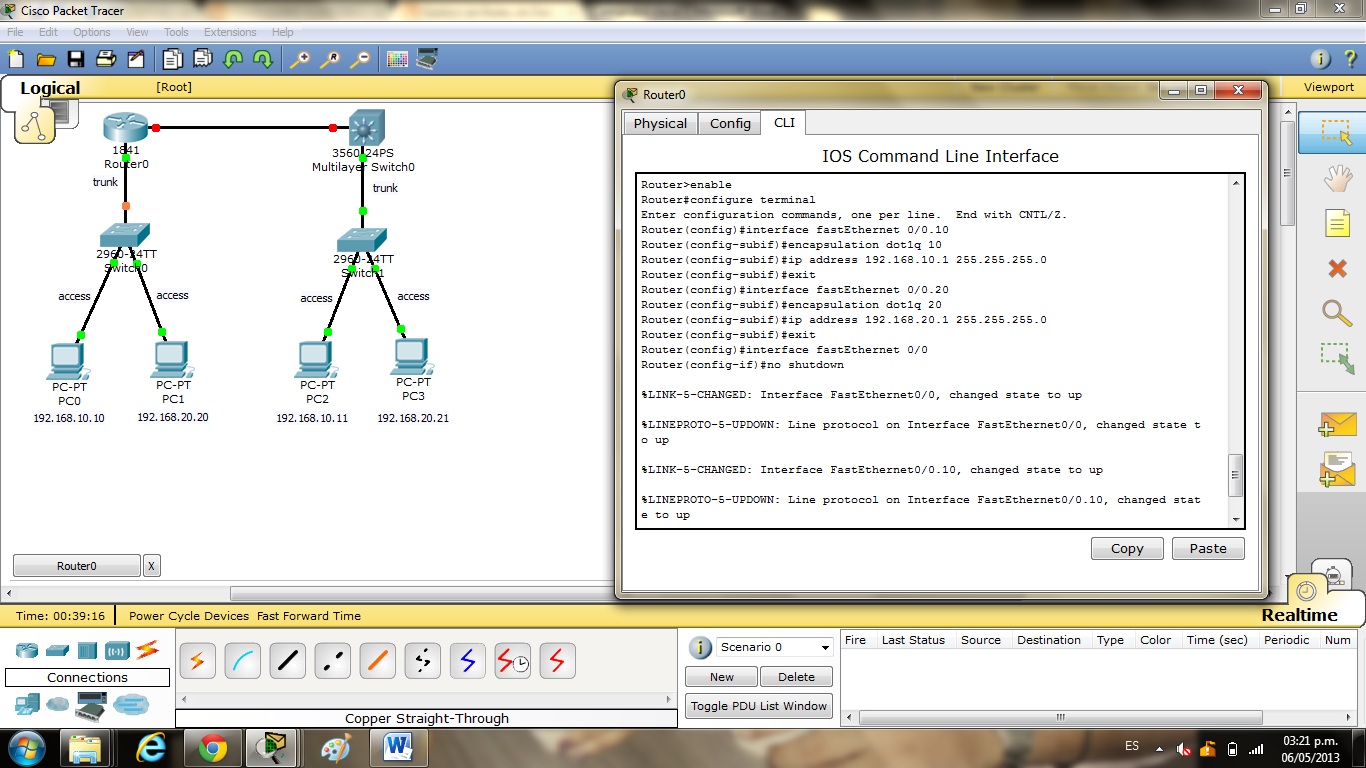The width and height of the screenshot is (1366, 768).
Task: Pick the Phone cable connection
Action: pos(422,661)
